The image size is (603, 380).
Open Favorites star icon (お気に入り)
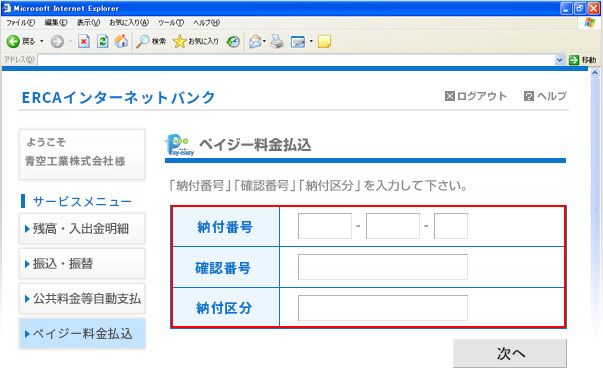tap(179, 41)
